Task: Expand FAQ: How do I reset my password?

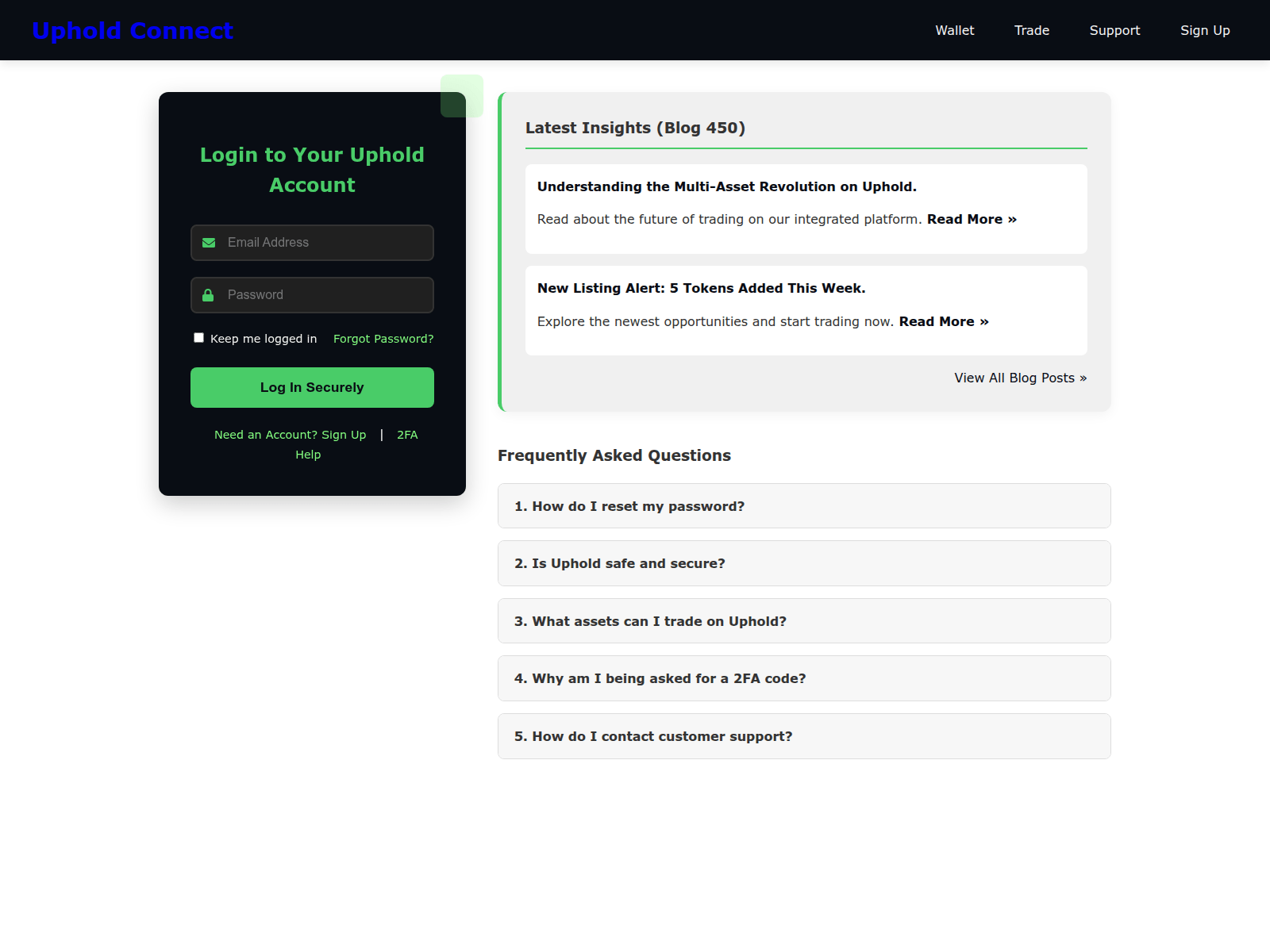Action: (x=804, y=506)
